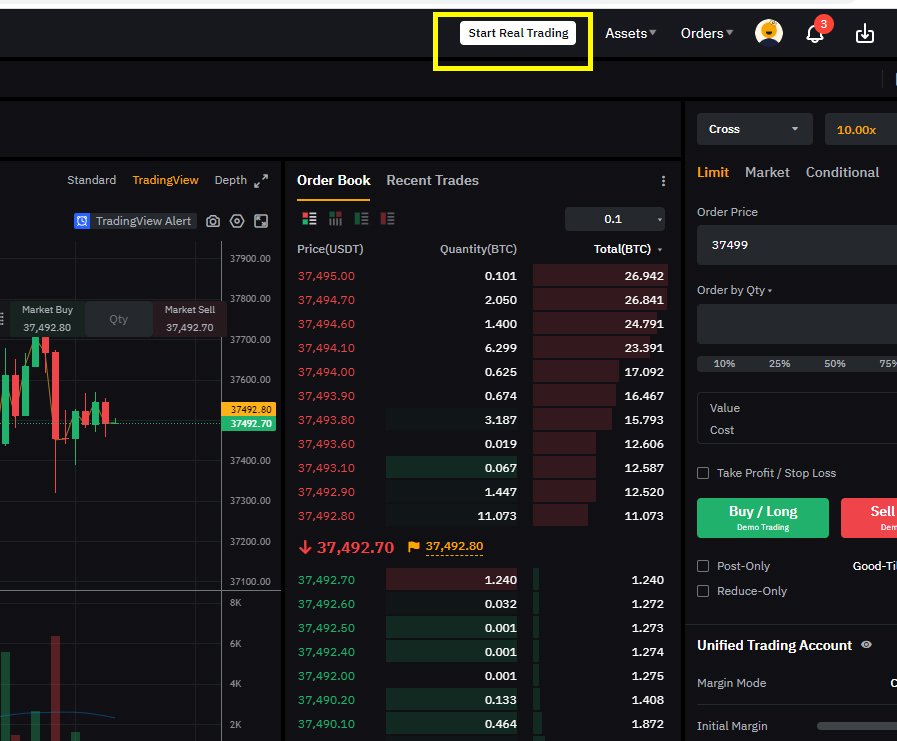Open the 0.1 price grouping dropdown

pyautogui.click(x=614, y=219)
